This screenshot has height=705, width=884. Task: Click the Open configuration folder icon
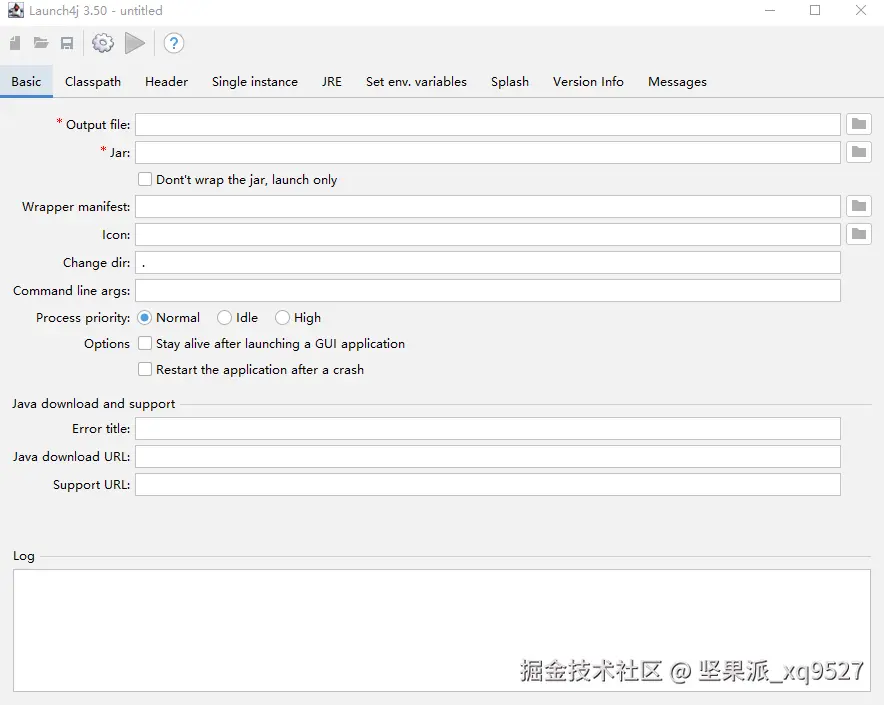[x=41, y=43]
